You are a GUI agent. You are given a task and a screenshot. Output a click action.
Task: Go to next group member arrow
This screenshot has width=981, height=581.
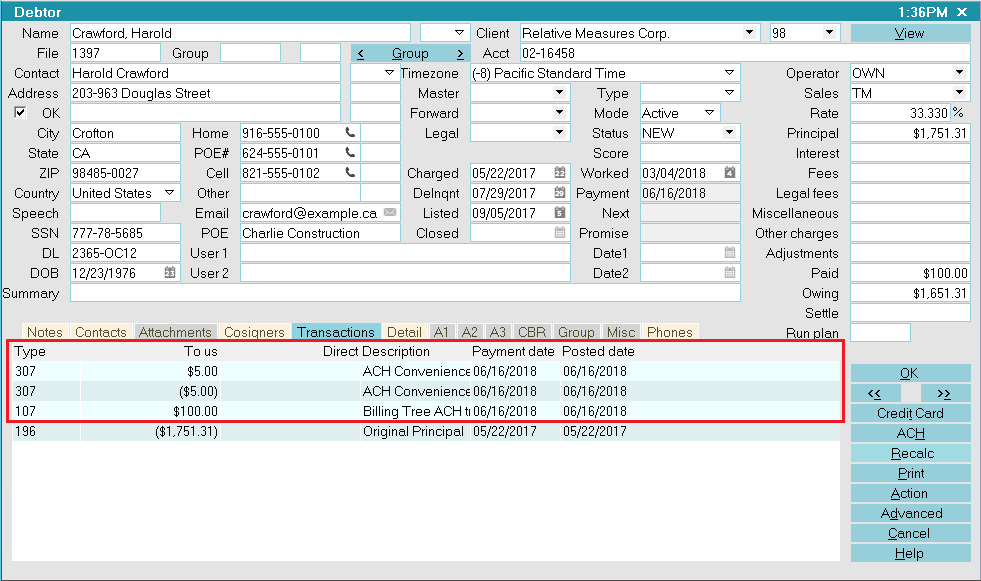coord(460,54)
